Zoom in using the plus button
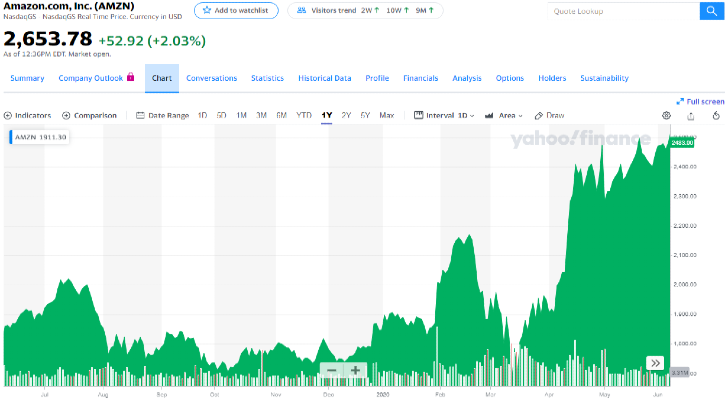The height and width of the screenshot is (400, 728). click(x=355, y=370)
